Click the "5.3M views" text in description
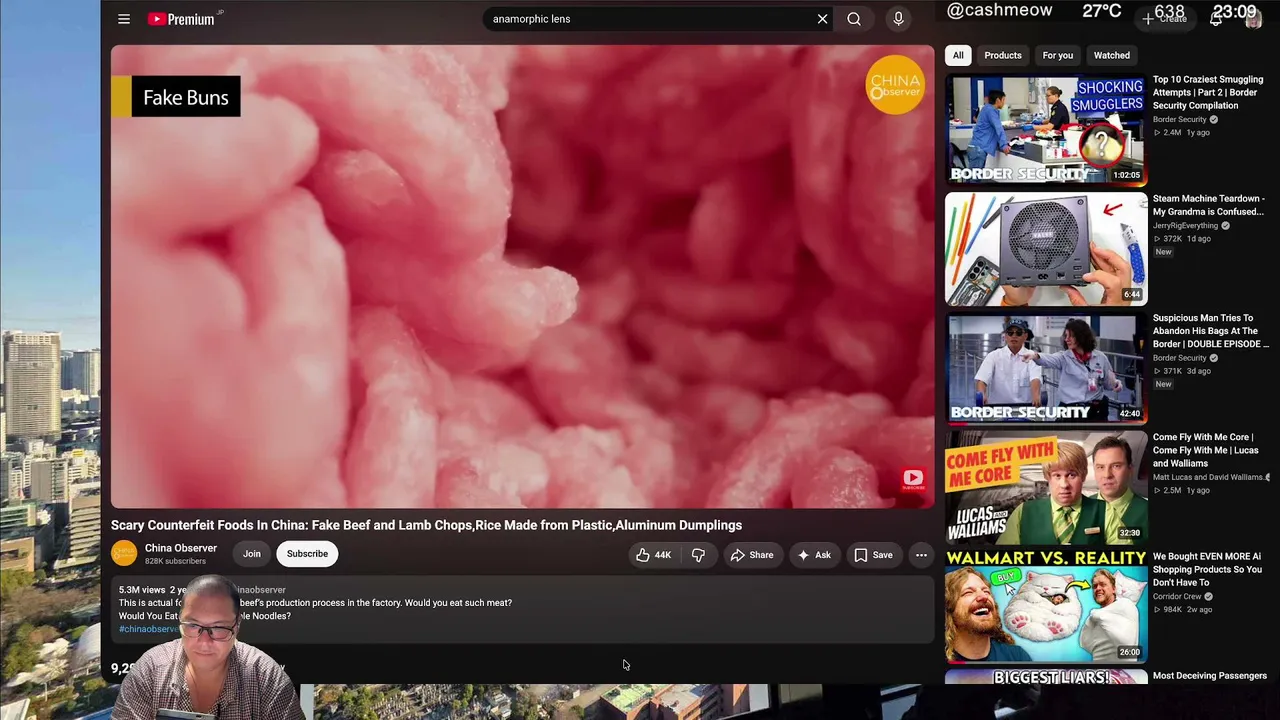 coord(142,590)
